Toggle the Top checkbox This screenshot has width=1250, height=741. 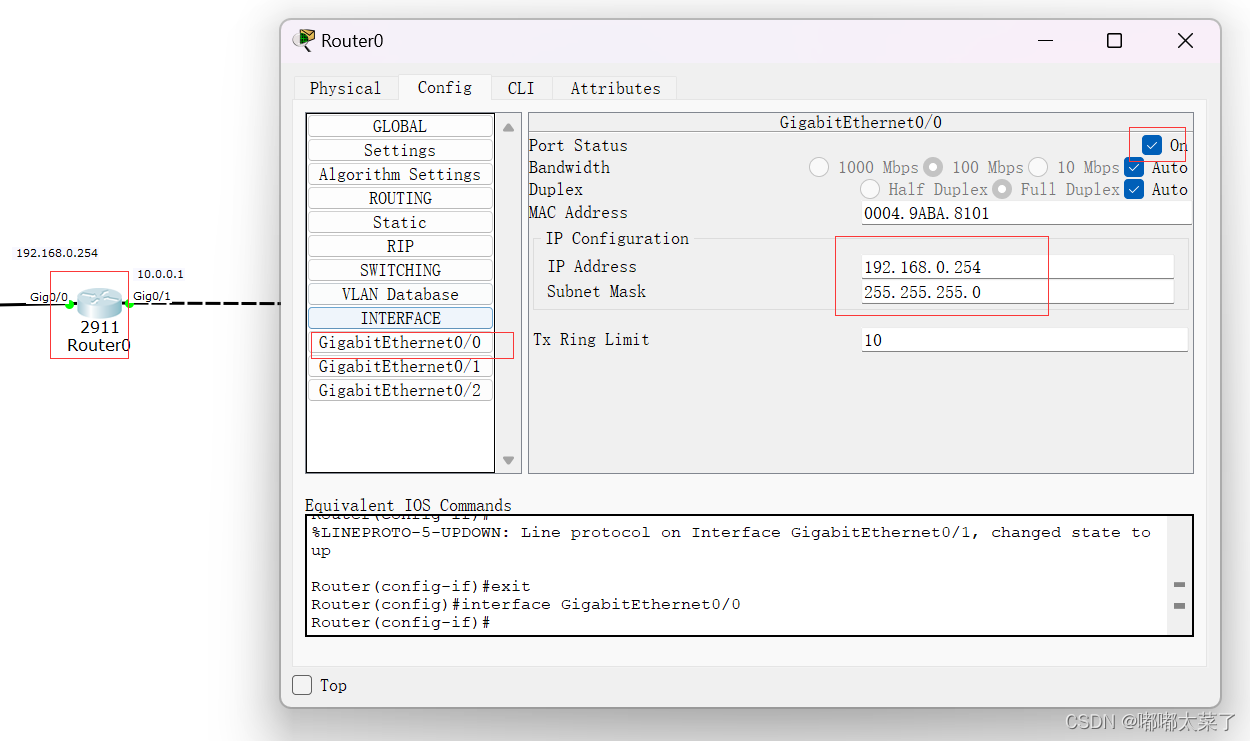tap(302, 685)
